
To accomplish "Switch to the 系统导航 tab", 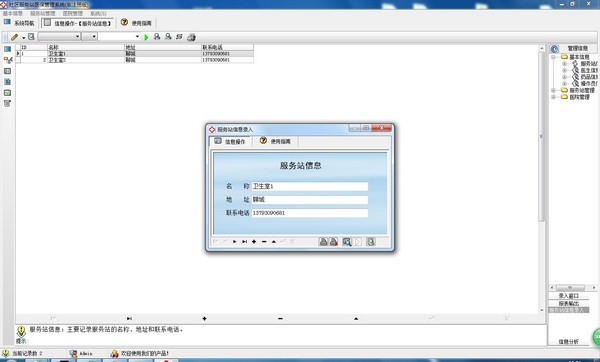I will click(19, 23).
